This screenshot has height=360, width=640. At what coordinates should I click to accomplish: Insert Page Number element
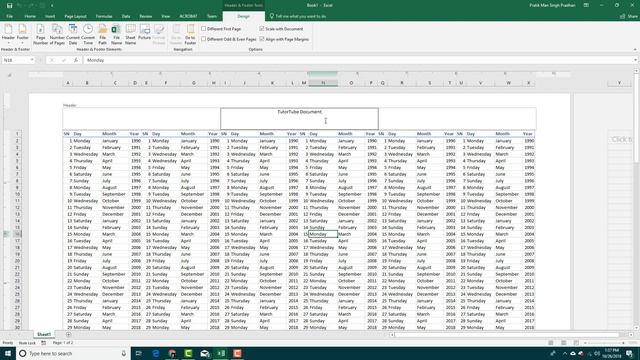coord(40,34)
